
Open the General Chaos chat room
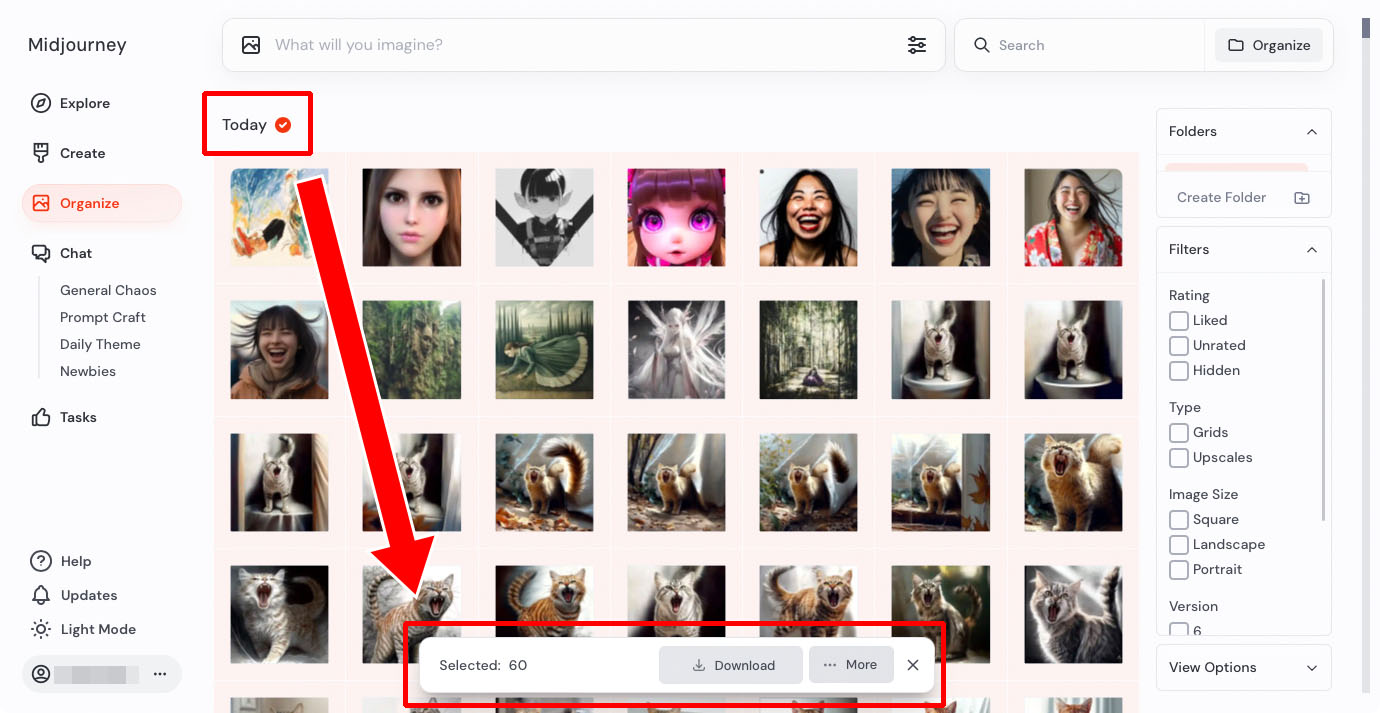(x=108, y=290)
